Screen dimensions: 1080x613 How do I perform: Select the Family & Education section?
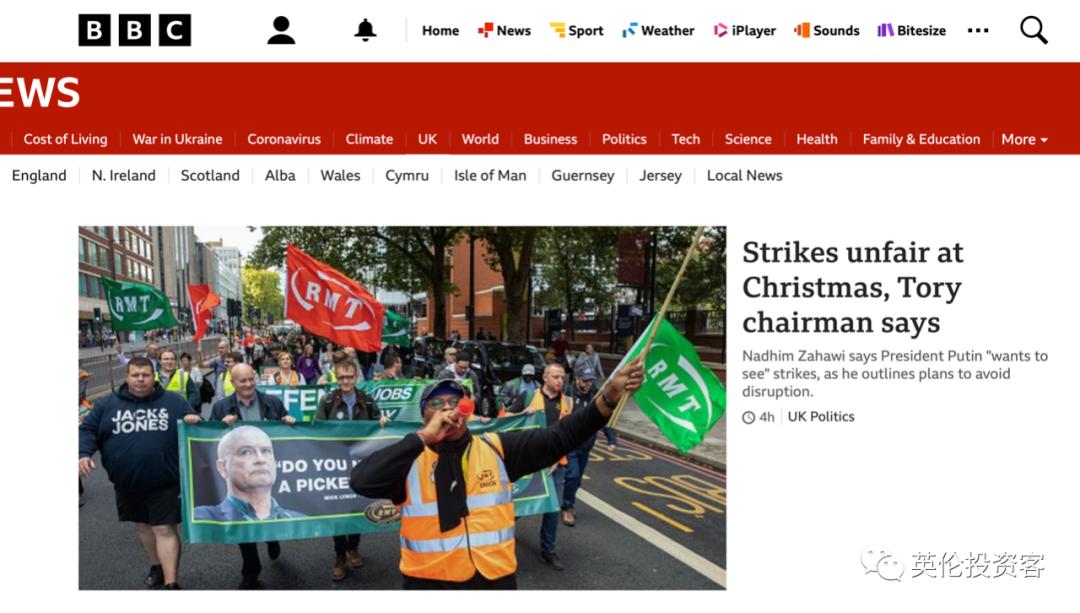tap(921, 139)
